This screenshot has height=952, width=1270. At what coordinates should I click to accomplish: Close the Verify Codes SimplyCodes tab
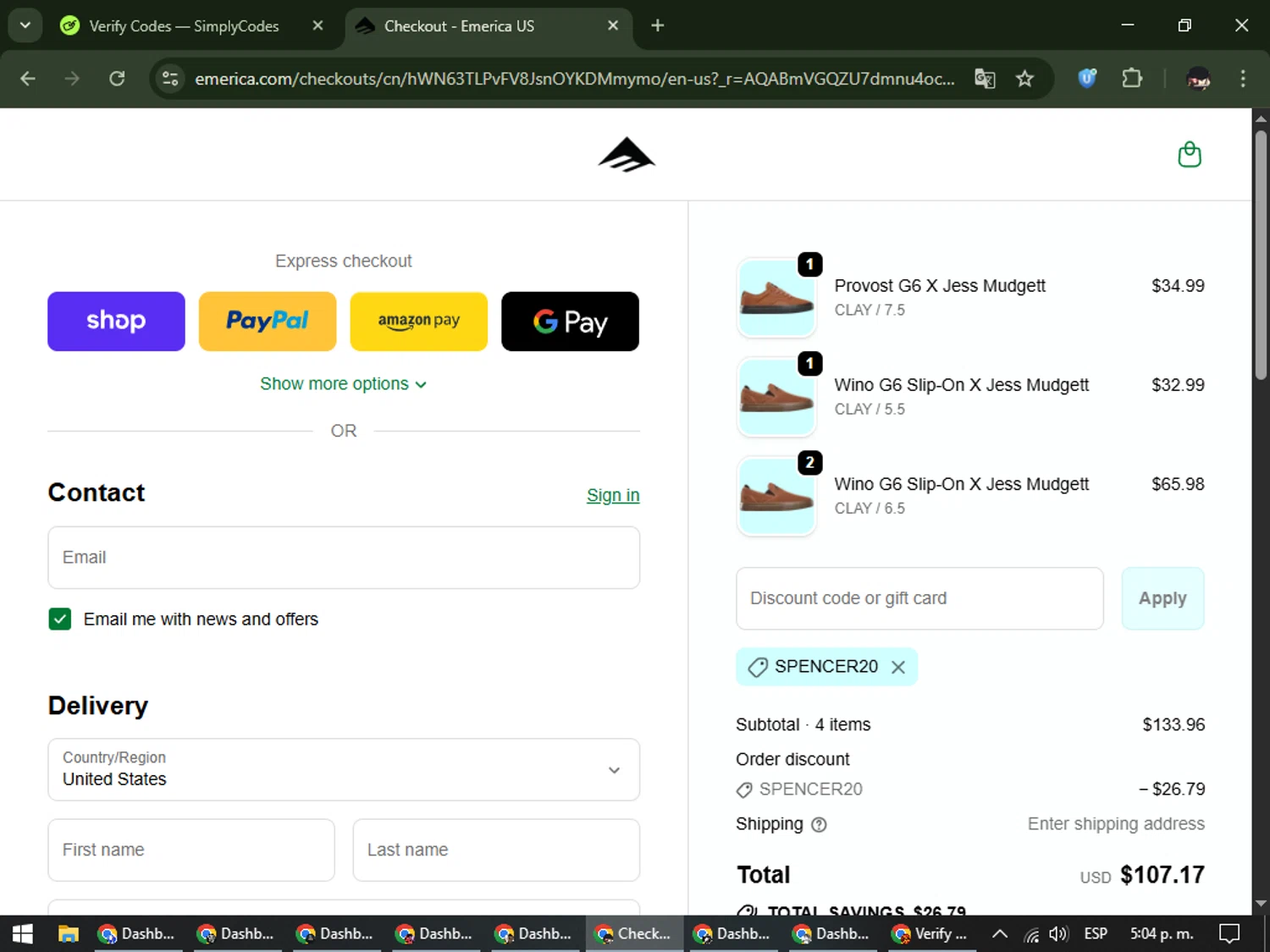[x=317, y=25]
